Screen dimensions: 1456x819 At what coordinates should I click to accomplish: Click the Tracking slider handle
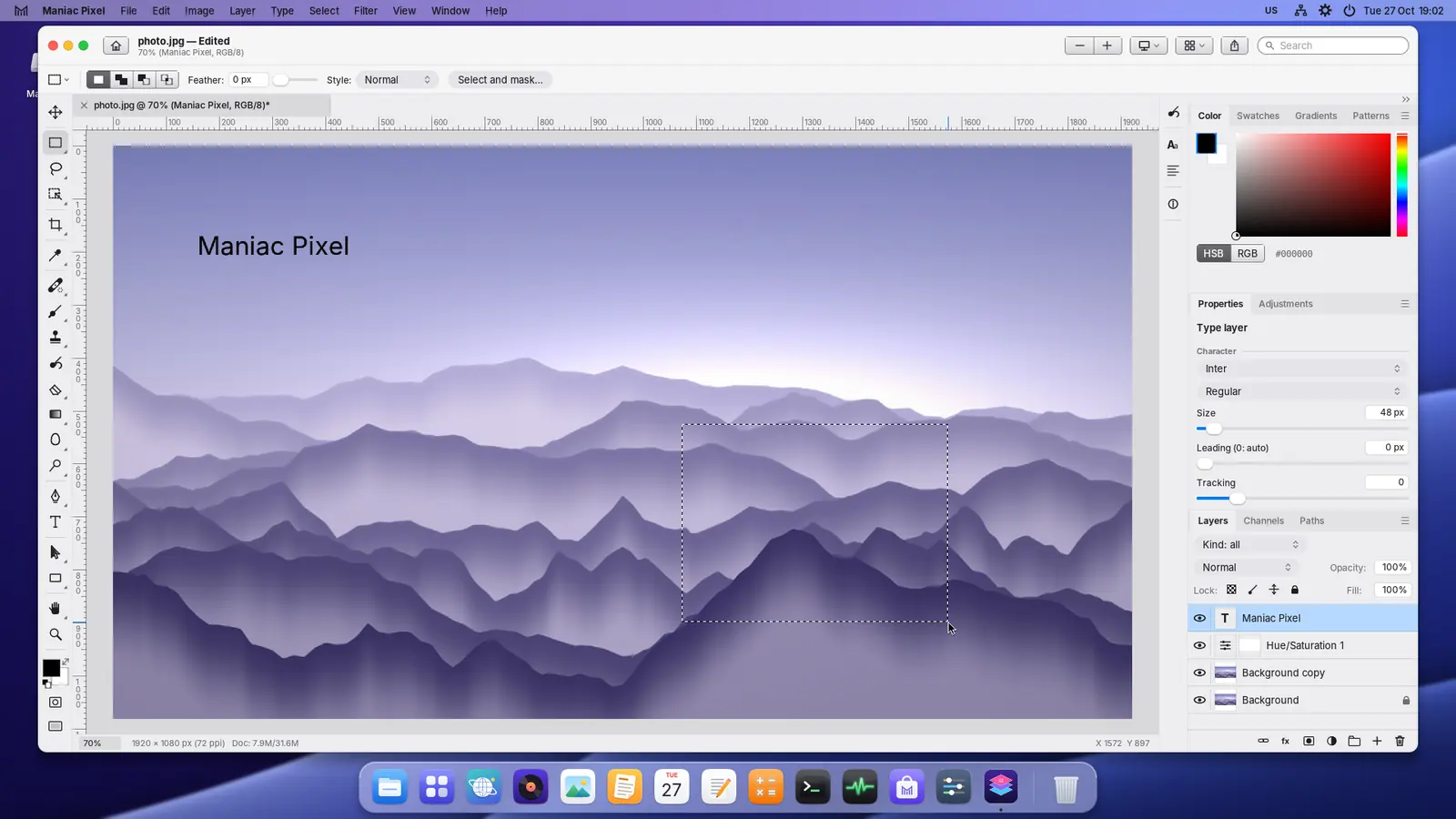click(1237, 499)
